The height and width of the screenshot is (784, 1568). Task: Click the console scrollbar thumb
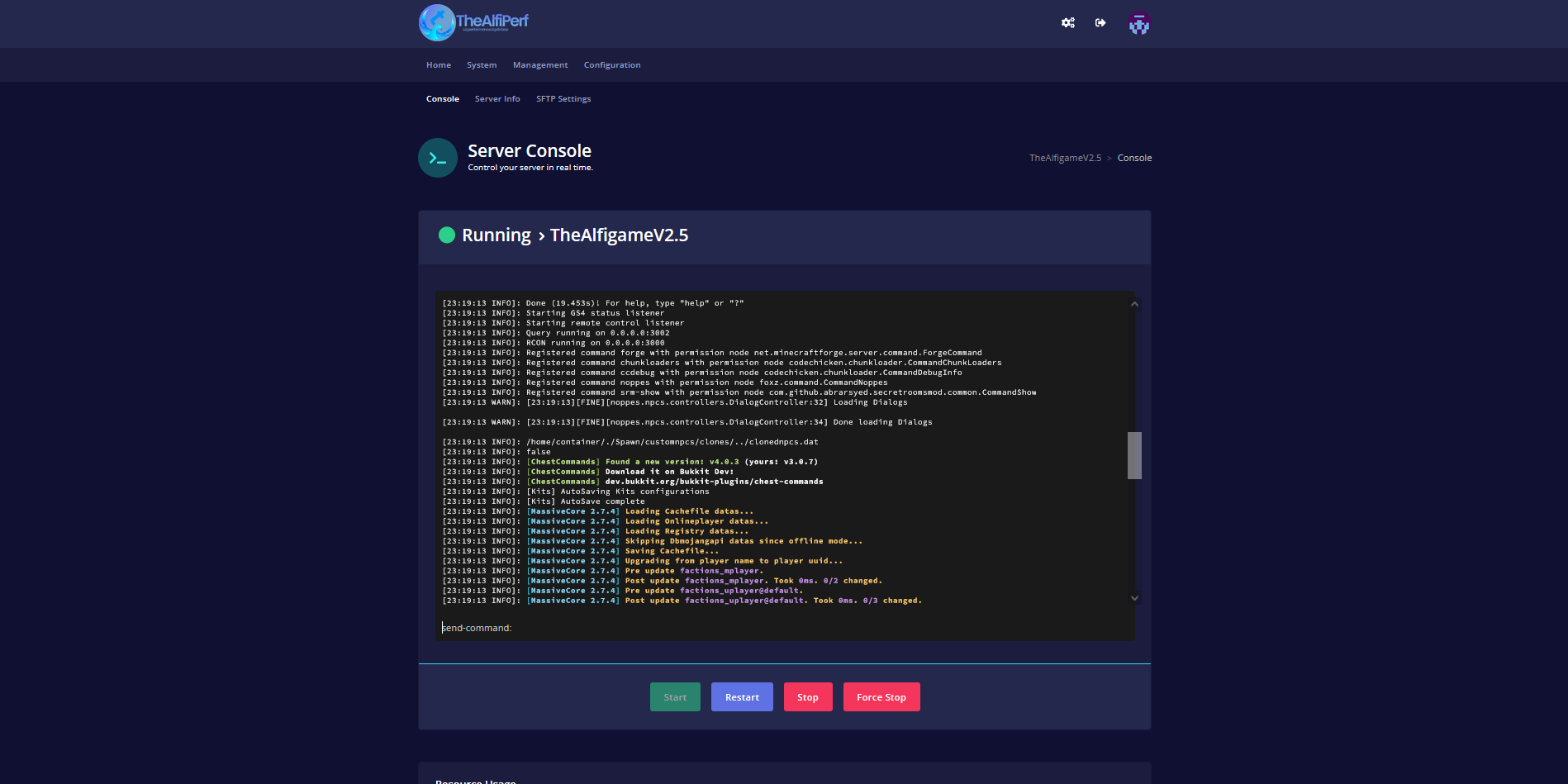point(1134,455)
